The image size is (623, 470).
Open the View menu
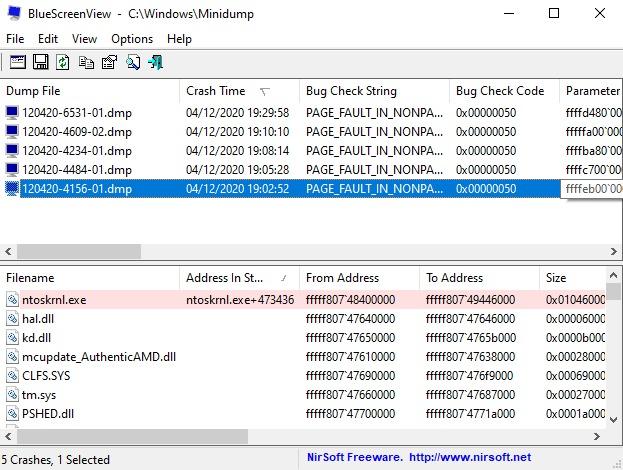84,39
